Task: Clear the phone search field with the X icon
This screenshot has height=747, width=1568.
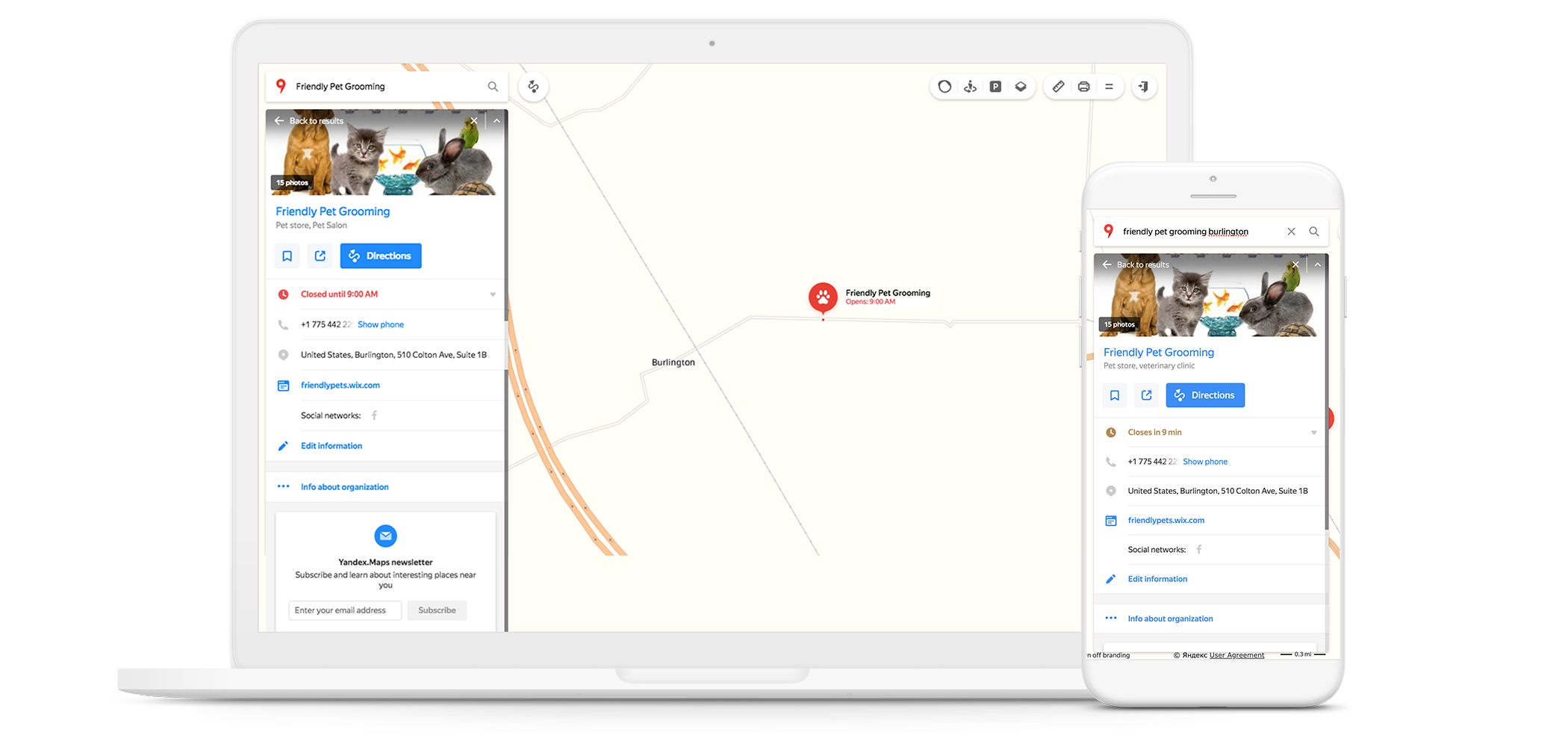Action: pyautogui.click(x=1291, y=232)
